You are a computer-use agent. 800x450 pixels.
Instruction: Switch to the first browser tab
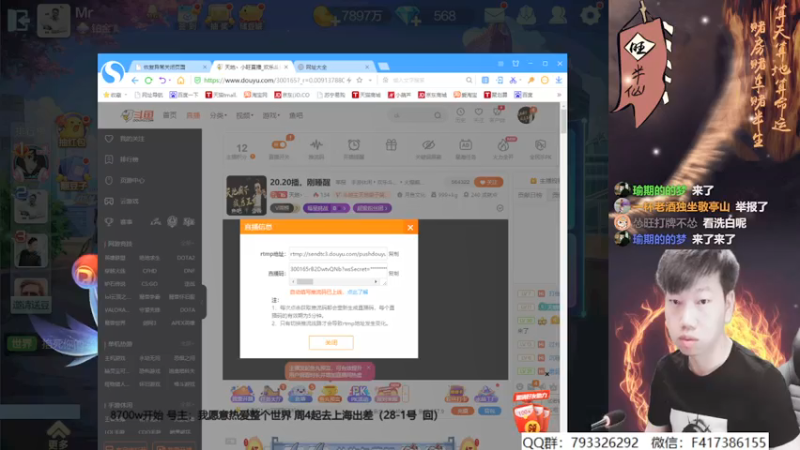(x=169, y=67)
